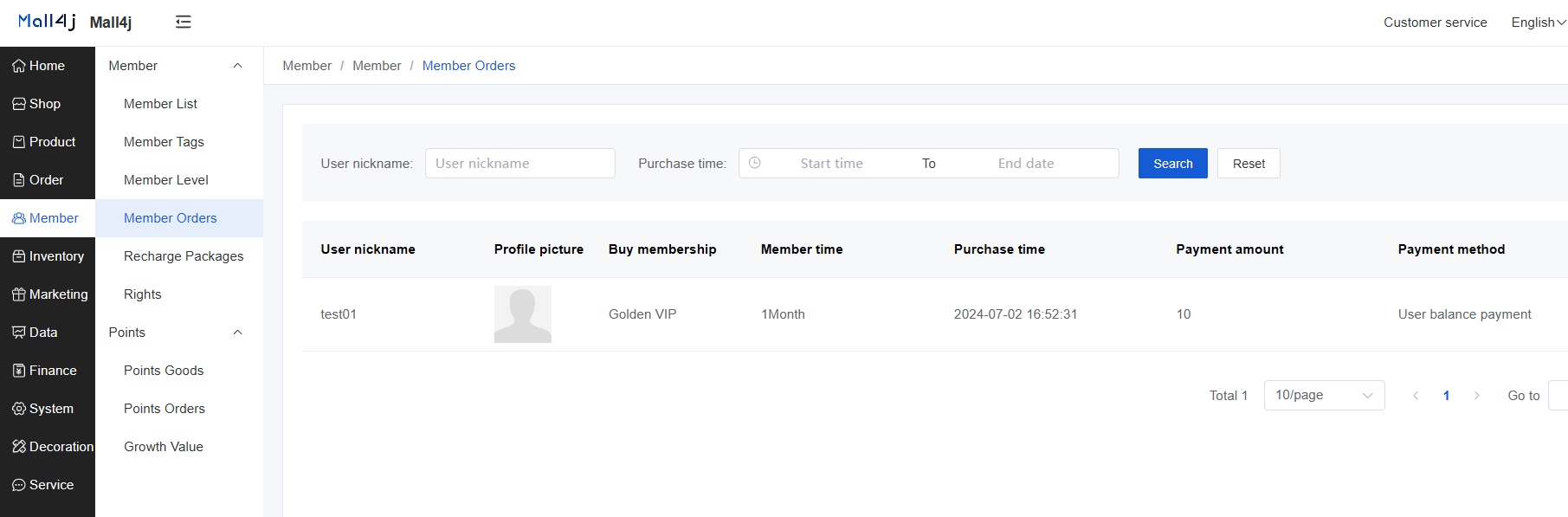Click the Order document icon

click(19, 180)
